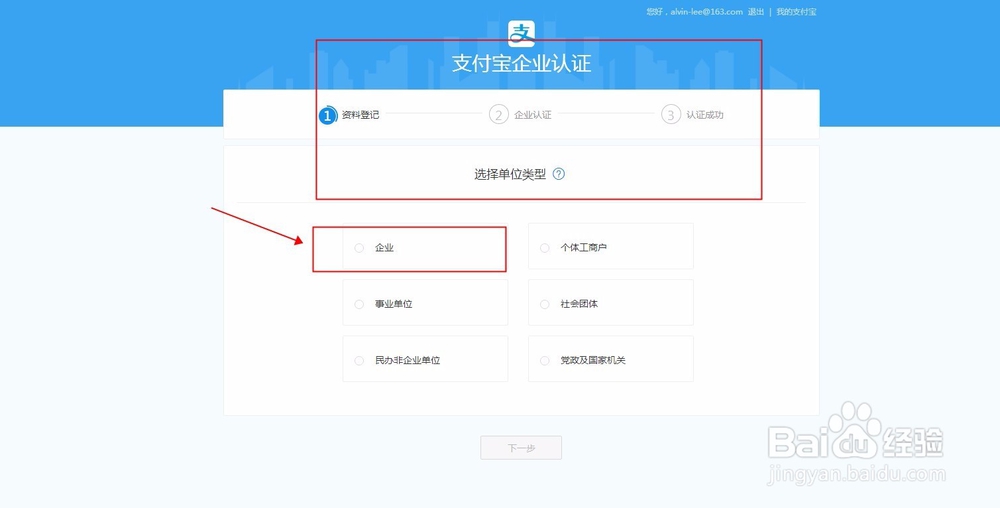Click step 2 企业认证 circle

coord(499,115)
